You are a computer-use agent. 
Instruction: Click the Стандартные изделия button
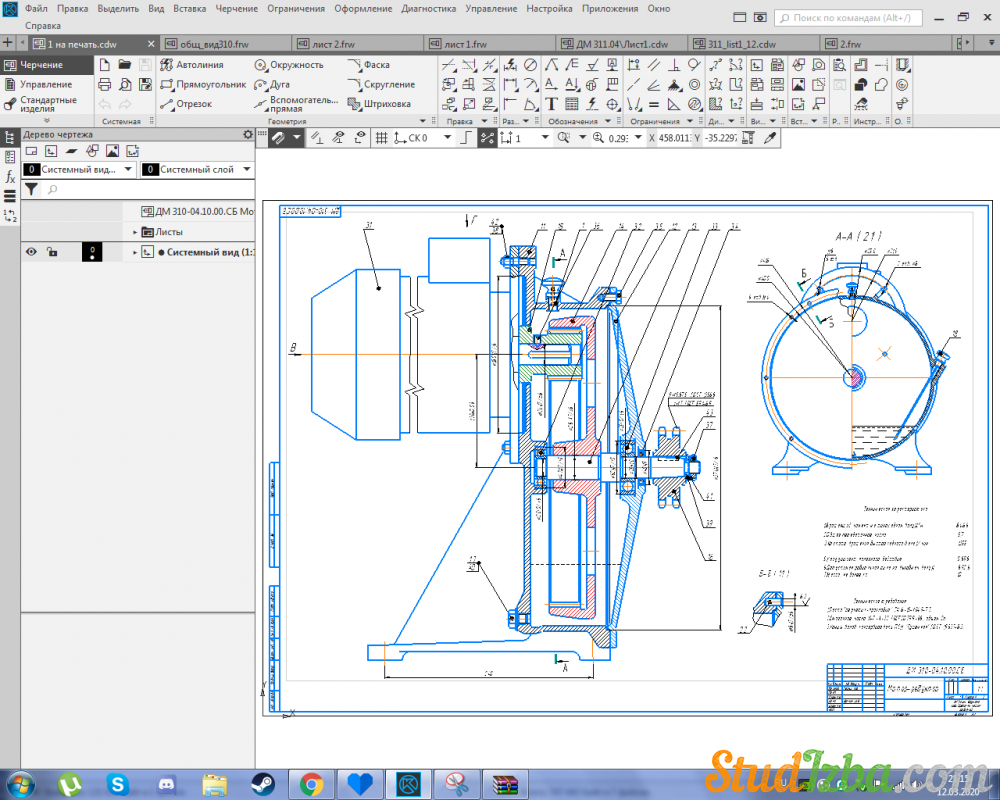coord(48,104)
